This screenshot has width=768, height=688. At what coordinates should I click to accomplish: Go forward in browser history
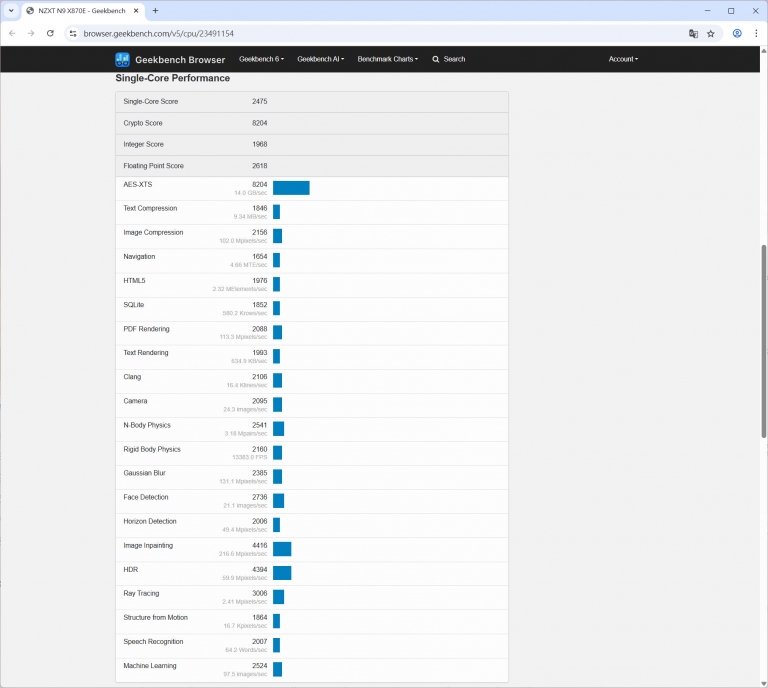point(31,33)
